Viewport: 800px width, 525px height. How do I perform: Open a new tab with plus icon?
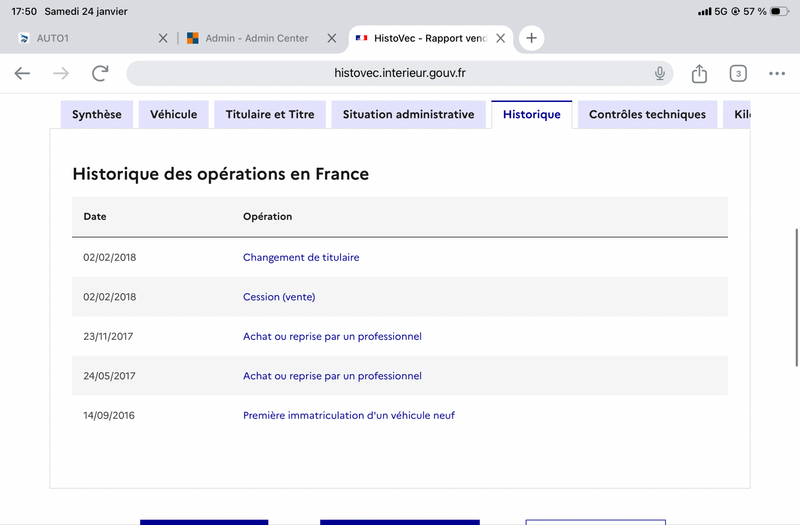click(x=531, y=38)
